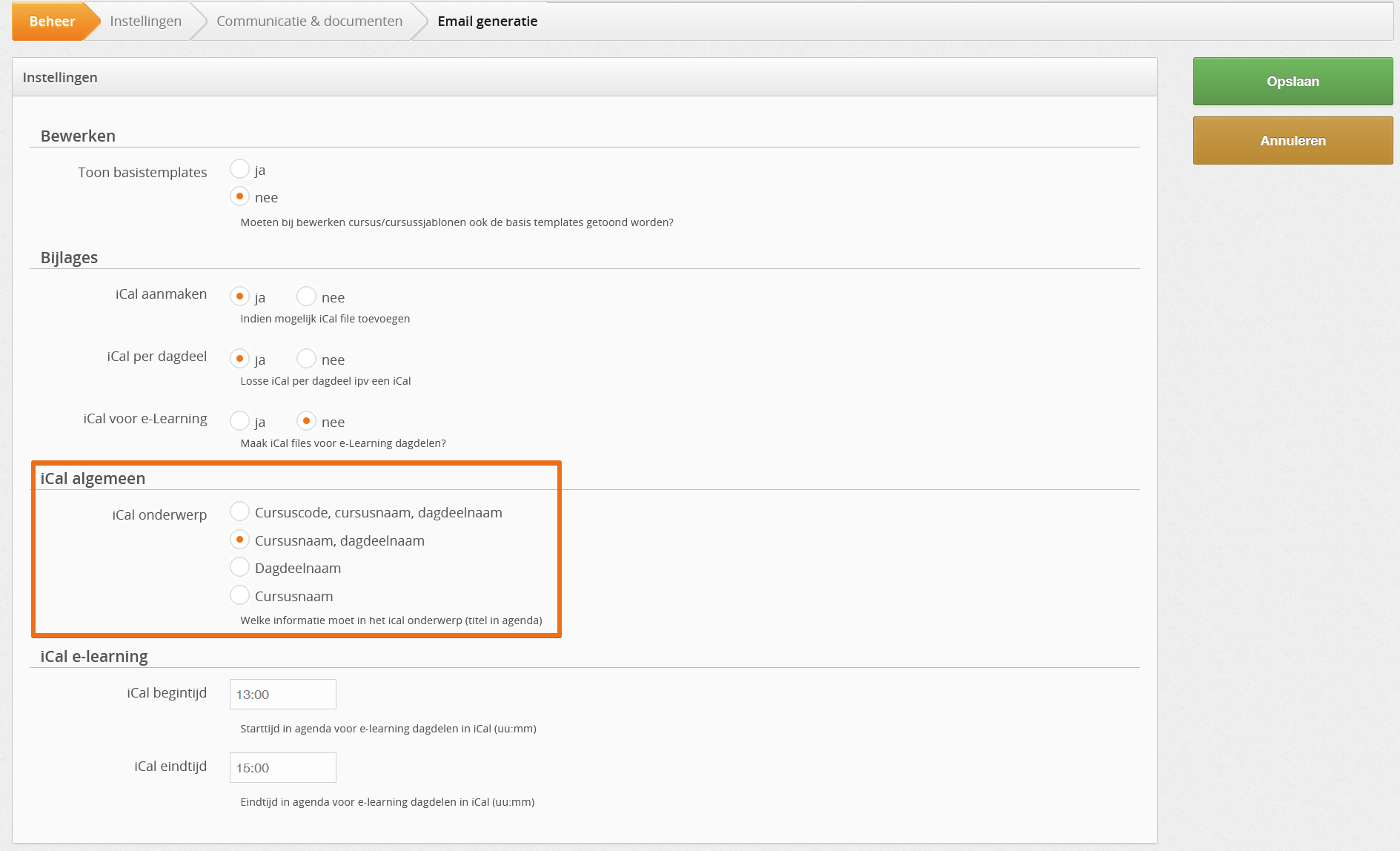Click the 'Toon basistemplates' label
The image size is (1400, 851).
[x=142, y=172]
